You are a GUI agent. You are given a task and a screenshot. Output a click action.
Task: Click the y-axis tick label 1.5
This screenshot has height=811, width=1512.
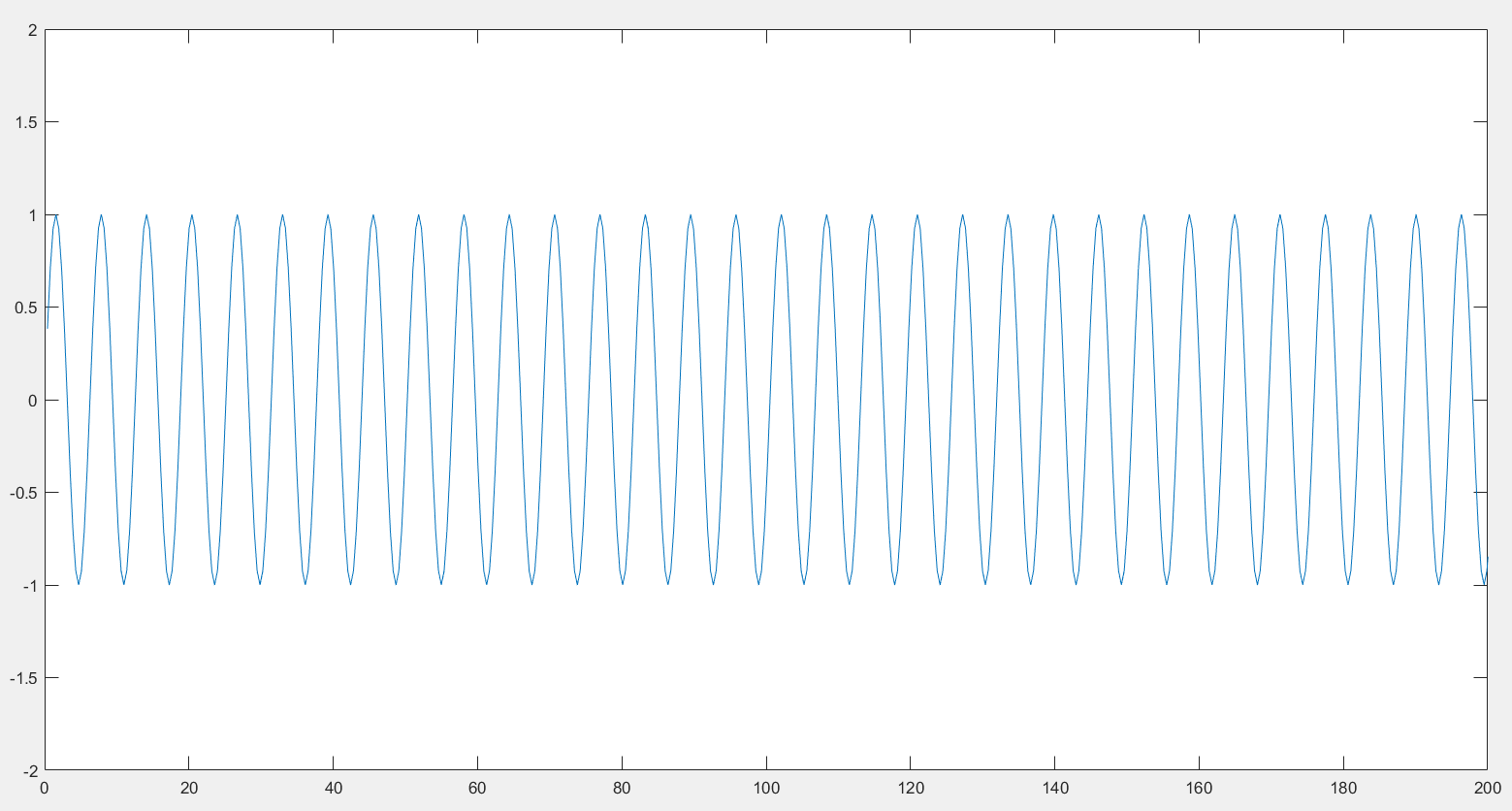point(27,122)
